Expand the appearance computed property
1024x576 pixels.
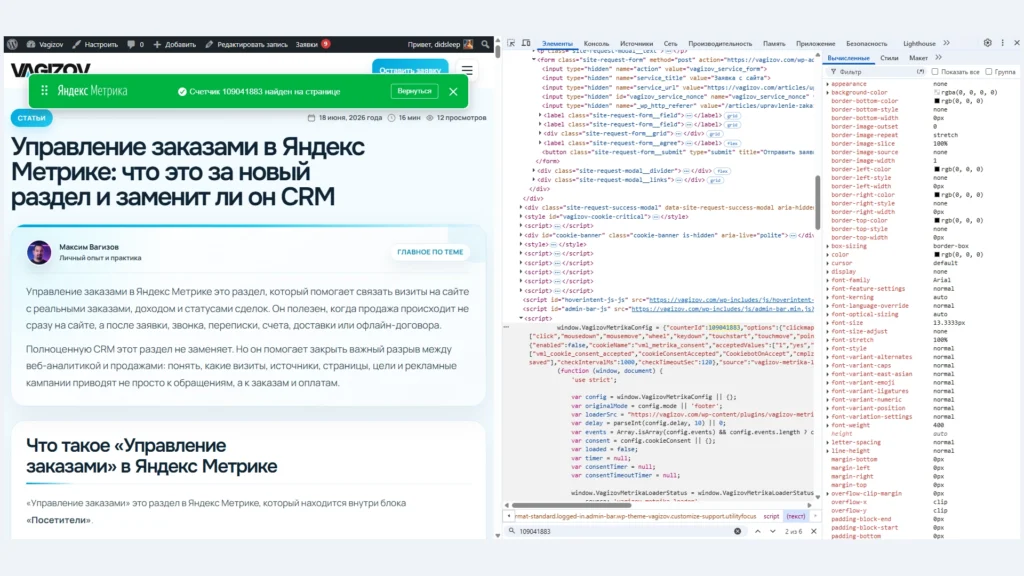[828, 84]
